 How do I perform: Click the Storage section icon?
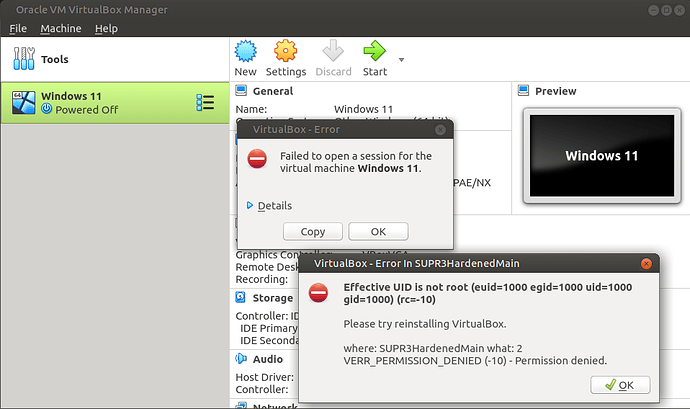click(241, 298)
